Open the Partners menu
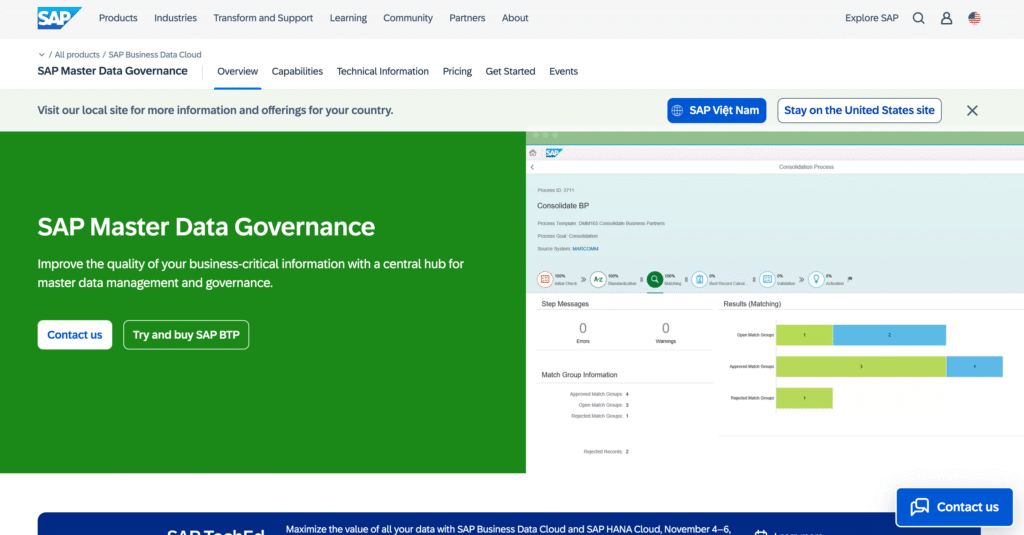The width and height of the screenshot is (1024, 535). [x=467, y=18]
